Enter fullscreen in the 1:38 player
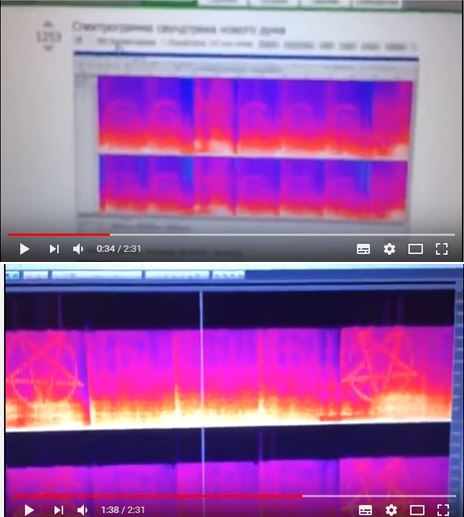 443,510
